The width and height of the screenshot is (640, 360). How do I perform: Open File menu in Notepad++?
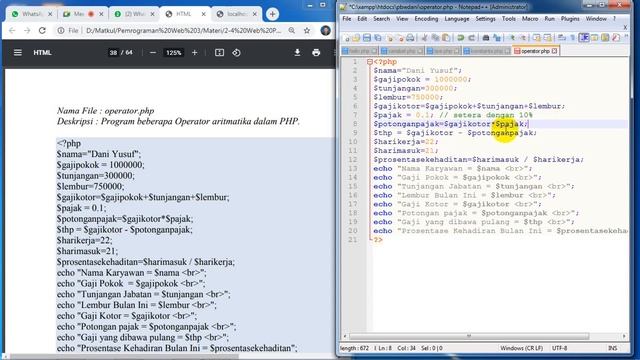tap(347, 19)
